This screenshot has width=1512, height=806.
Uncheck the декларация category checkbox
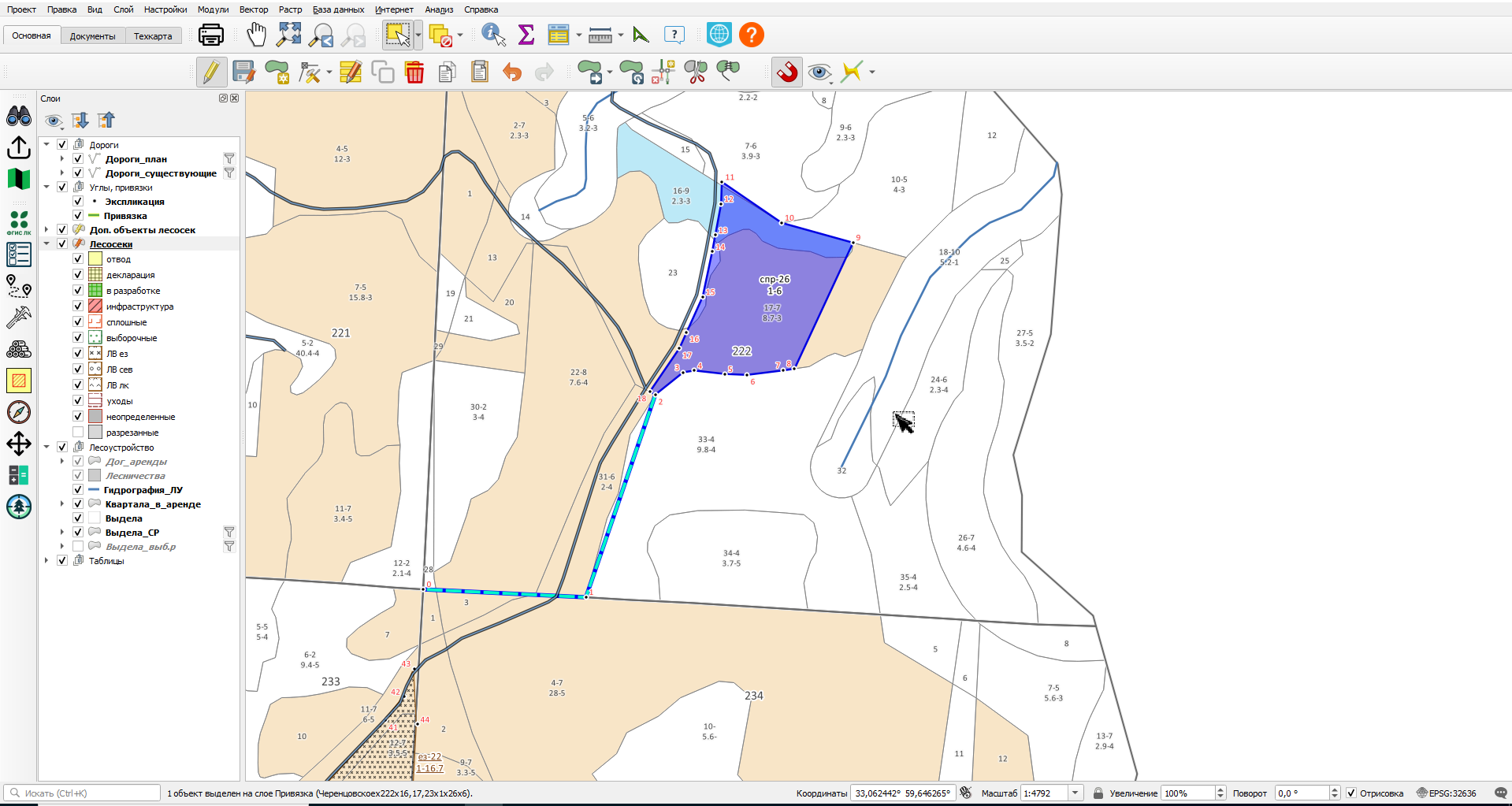78,275
